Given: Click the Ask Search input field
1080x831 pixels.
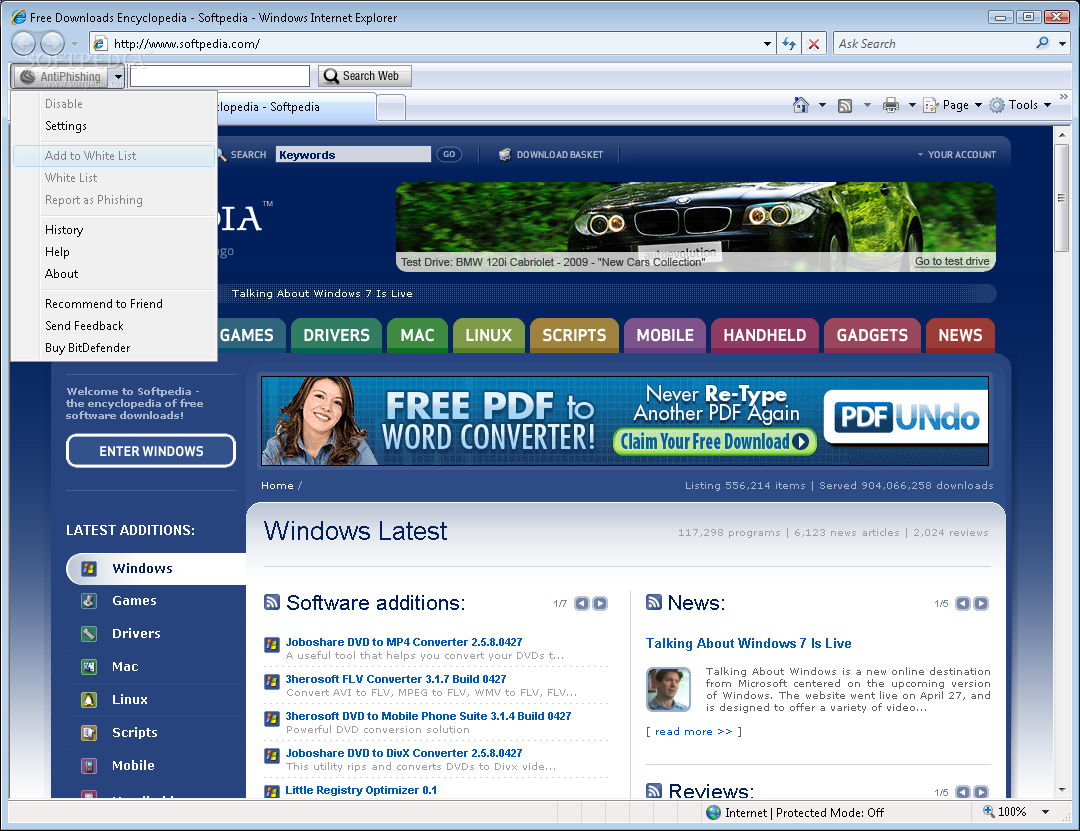Looking at the screenshot, I should click(933, 43).
